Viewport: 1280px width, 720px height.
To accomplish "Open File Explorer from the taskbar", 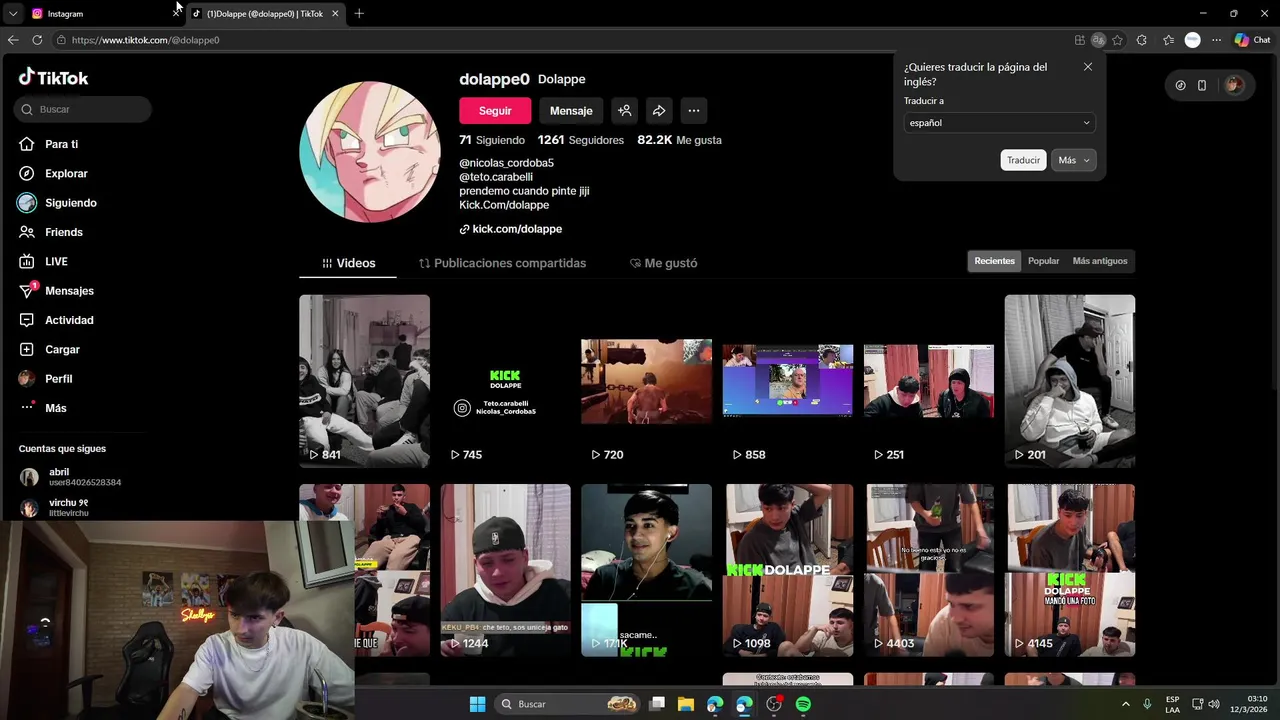I will pos(686,704).
